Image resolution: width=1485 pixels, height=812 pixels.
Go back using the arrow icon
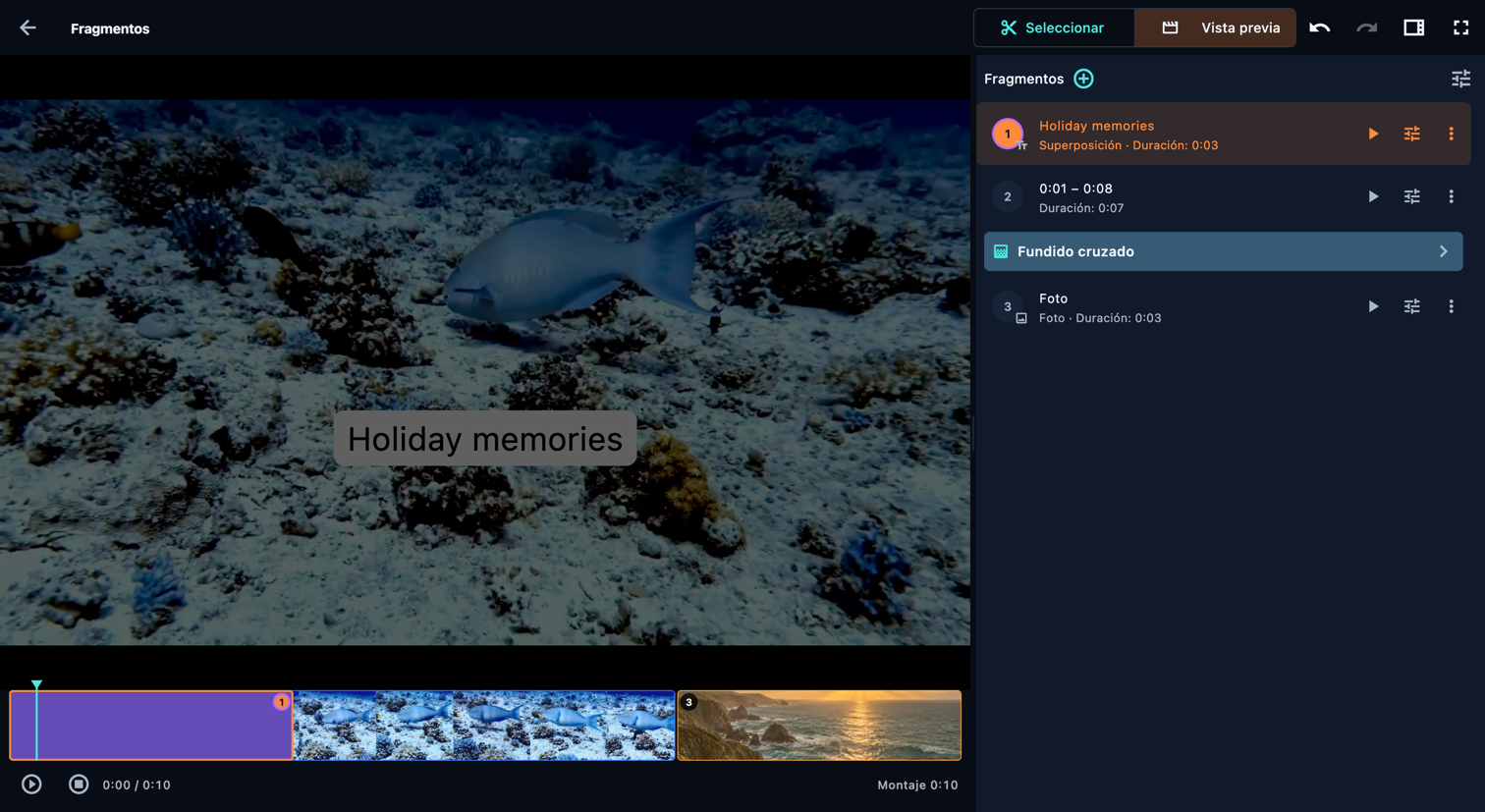[27, 28]
